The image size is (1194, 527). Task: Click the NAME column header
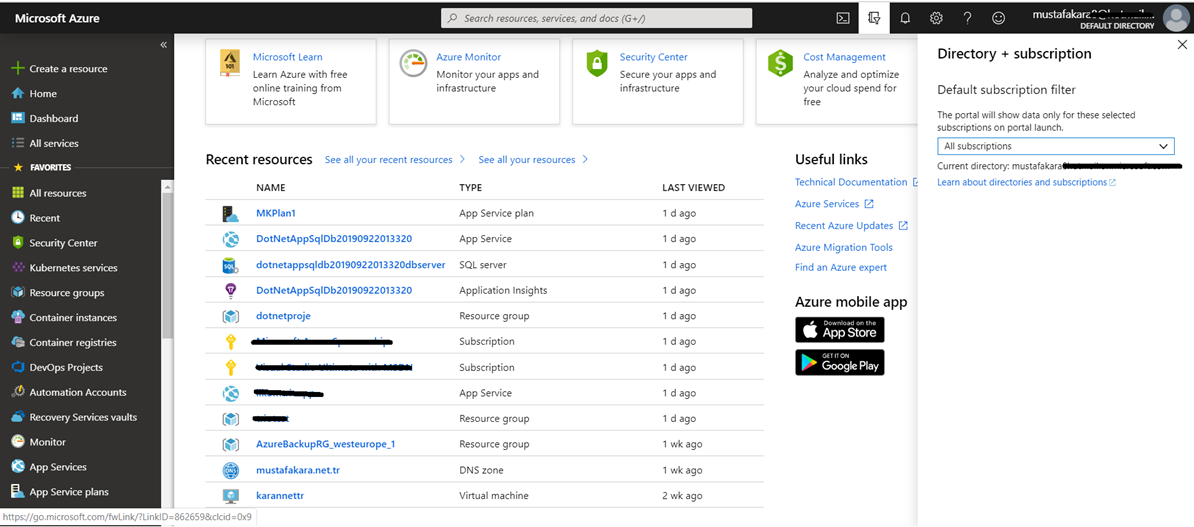(271, 187)
